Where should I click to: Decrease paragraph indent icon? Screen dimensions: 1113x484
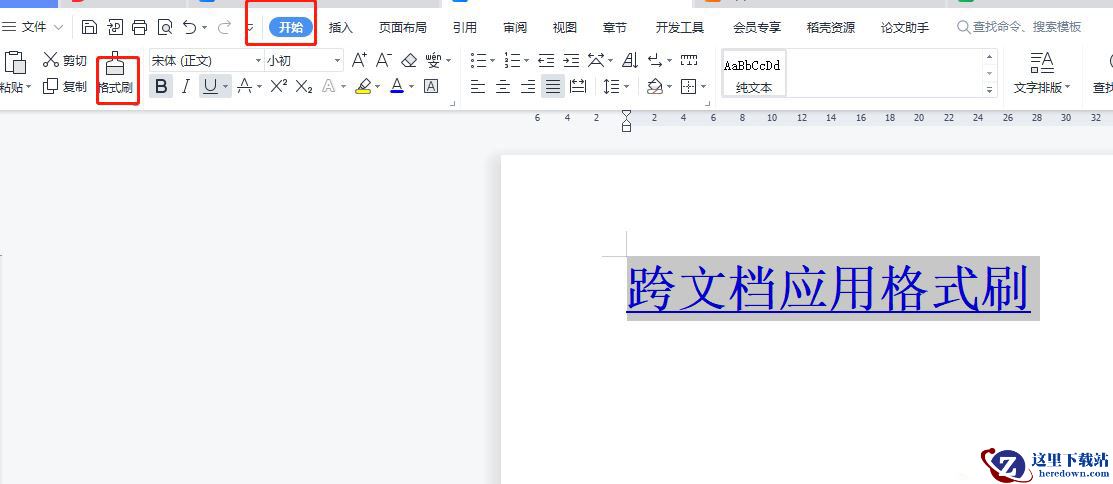(x=546, y=60)
